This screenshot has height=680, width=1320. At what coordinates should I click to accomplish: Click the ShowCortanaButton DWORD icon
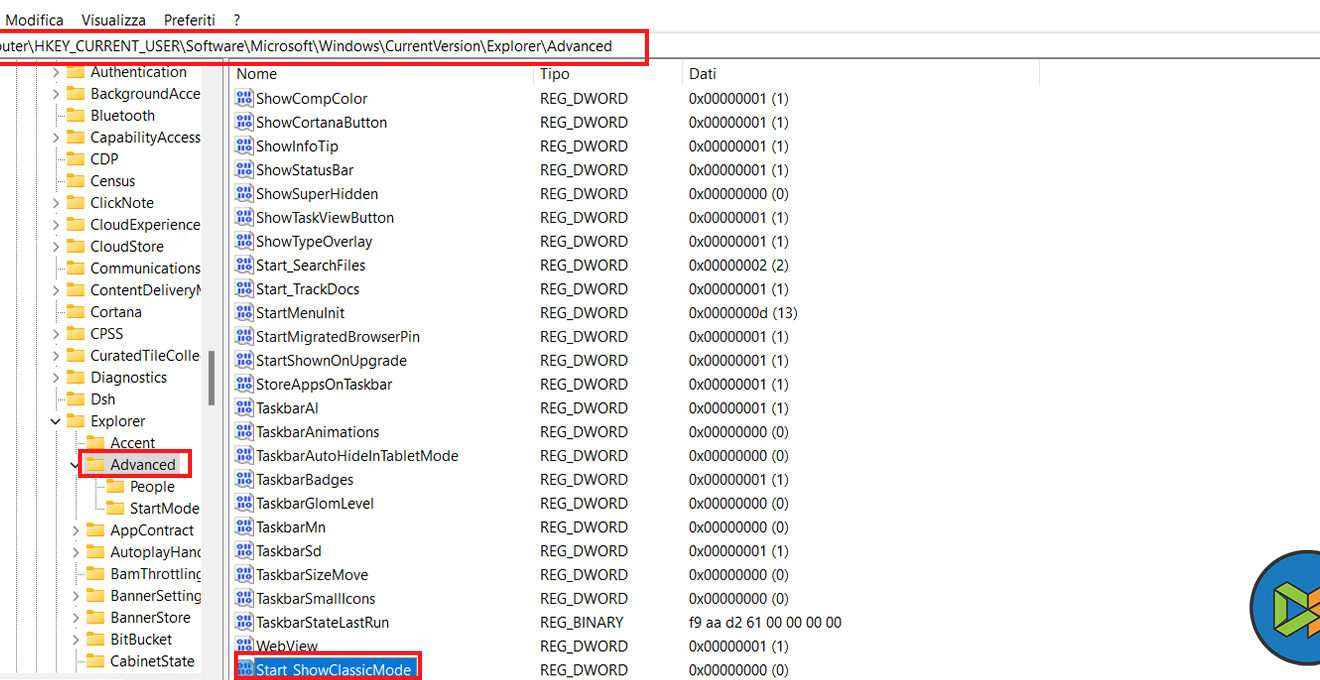point(244,122)
